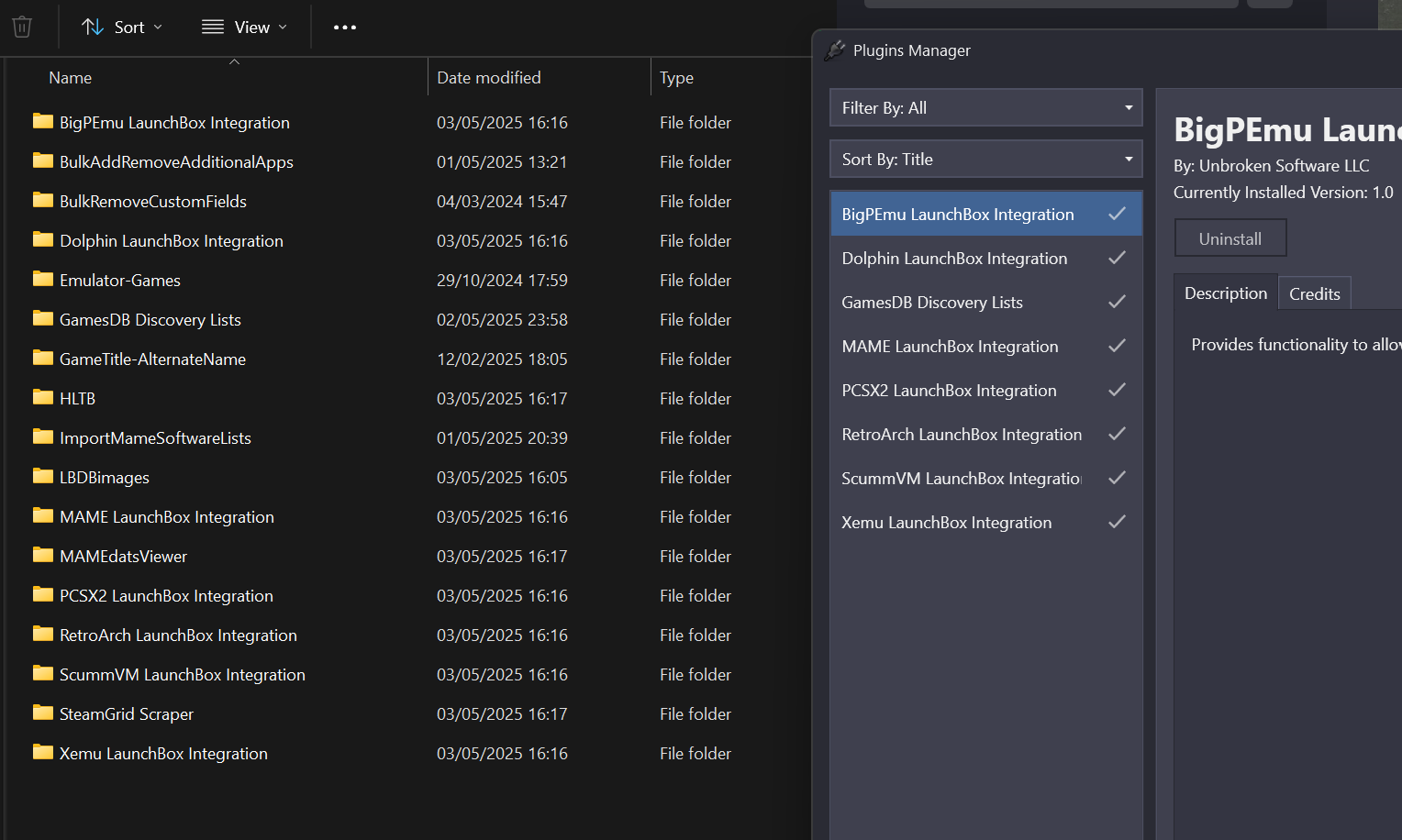This screenshot has height=840, width=1402.
Task: Click date 12/02/2025 18:05 cell
Action: (x=502, y=359)
